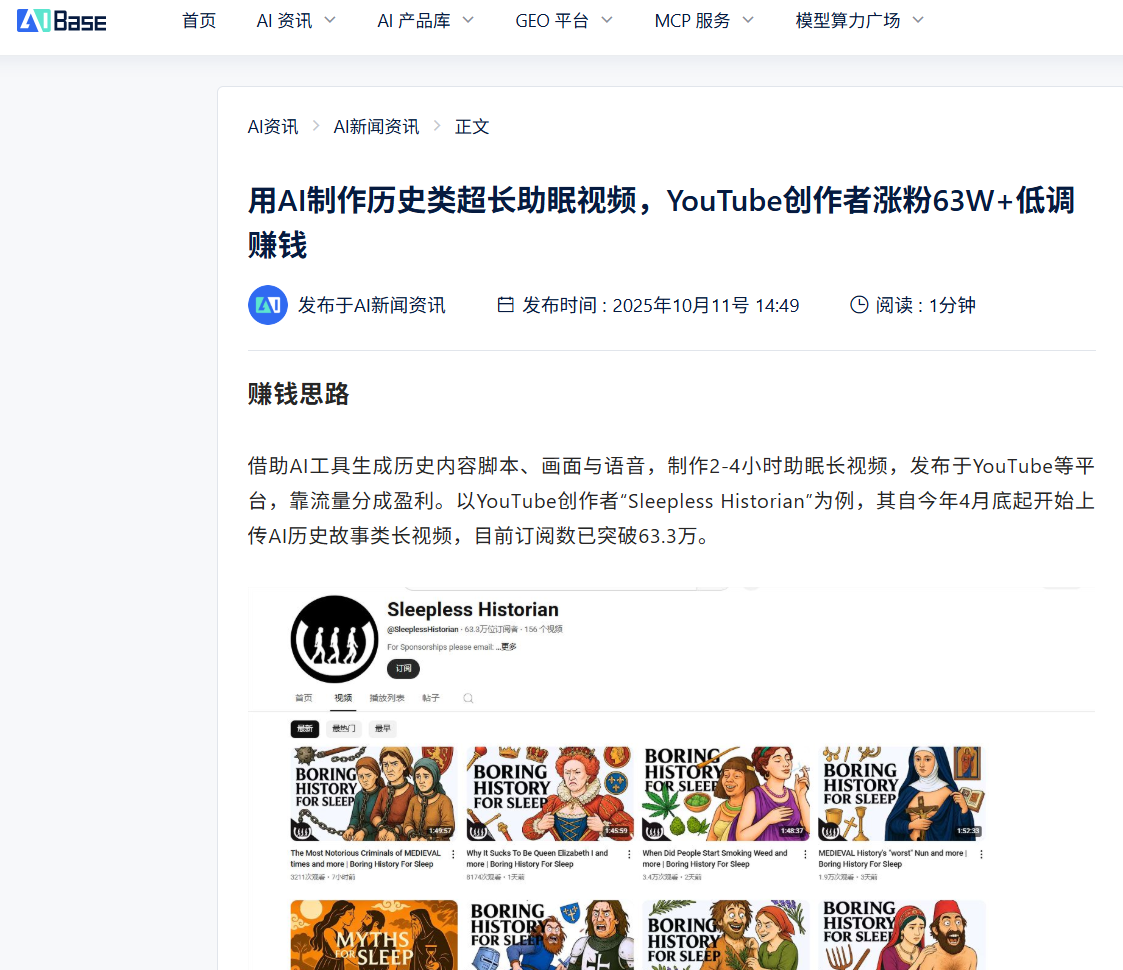
Task: Click the article title about YouTube创作者涨粉63W+
Action: 661,222
